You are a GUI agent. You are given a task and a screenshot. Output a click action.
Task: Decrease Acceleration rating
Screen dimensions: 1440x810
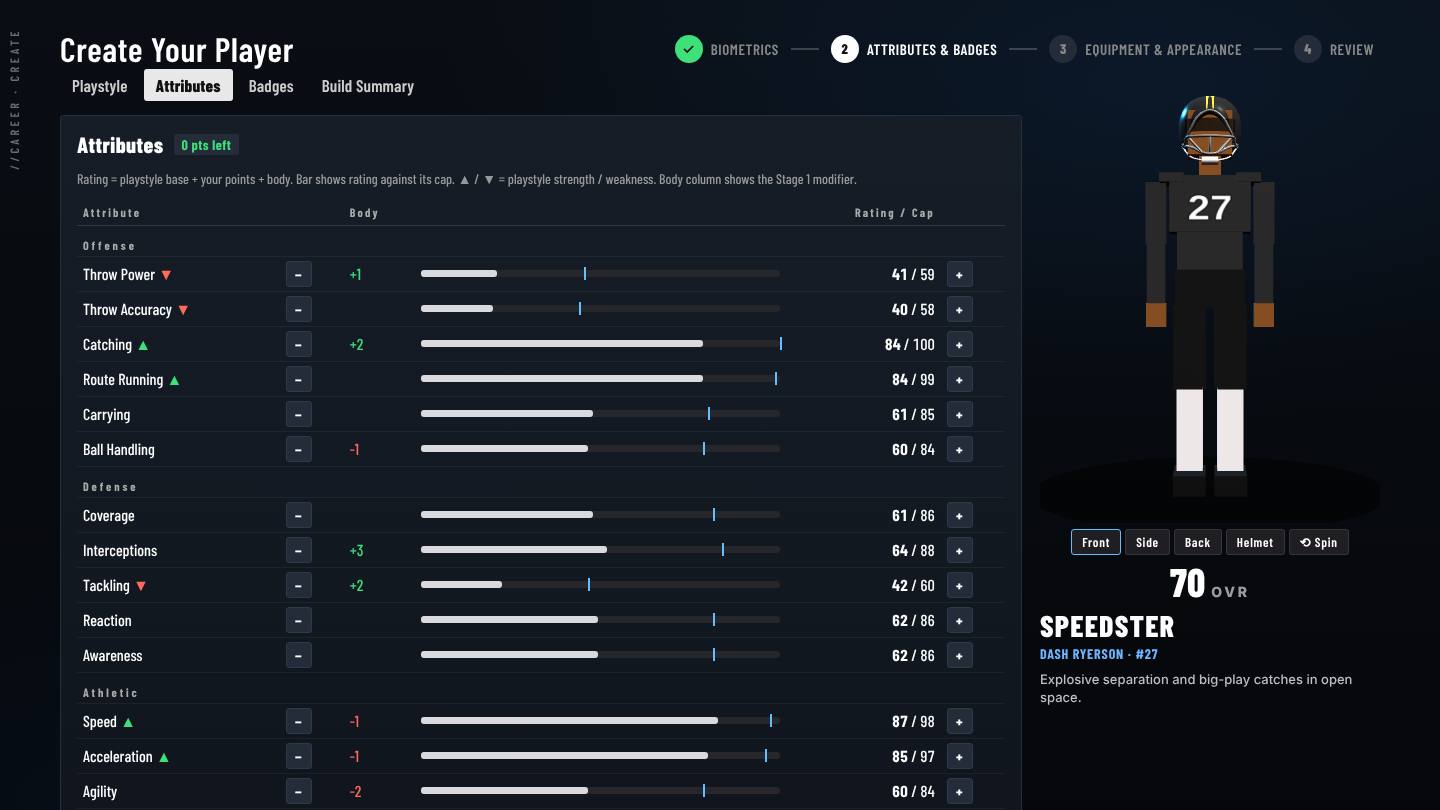pos(299,756)
